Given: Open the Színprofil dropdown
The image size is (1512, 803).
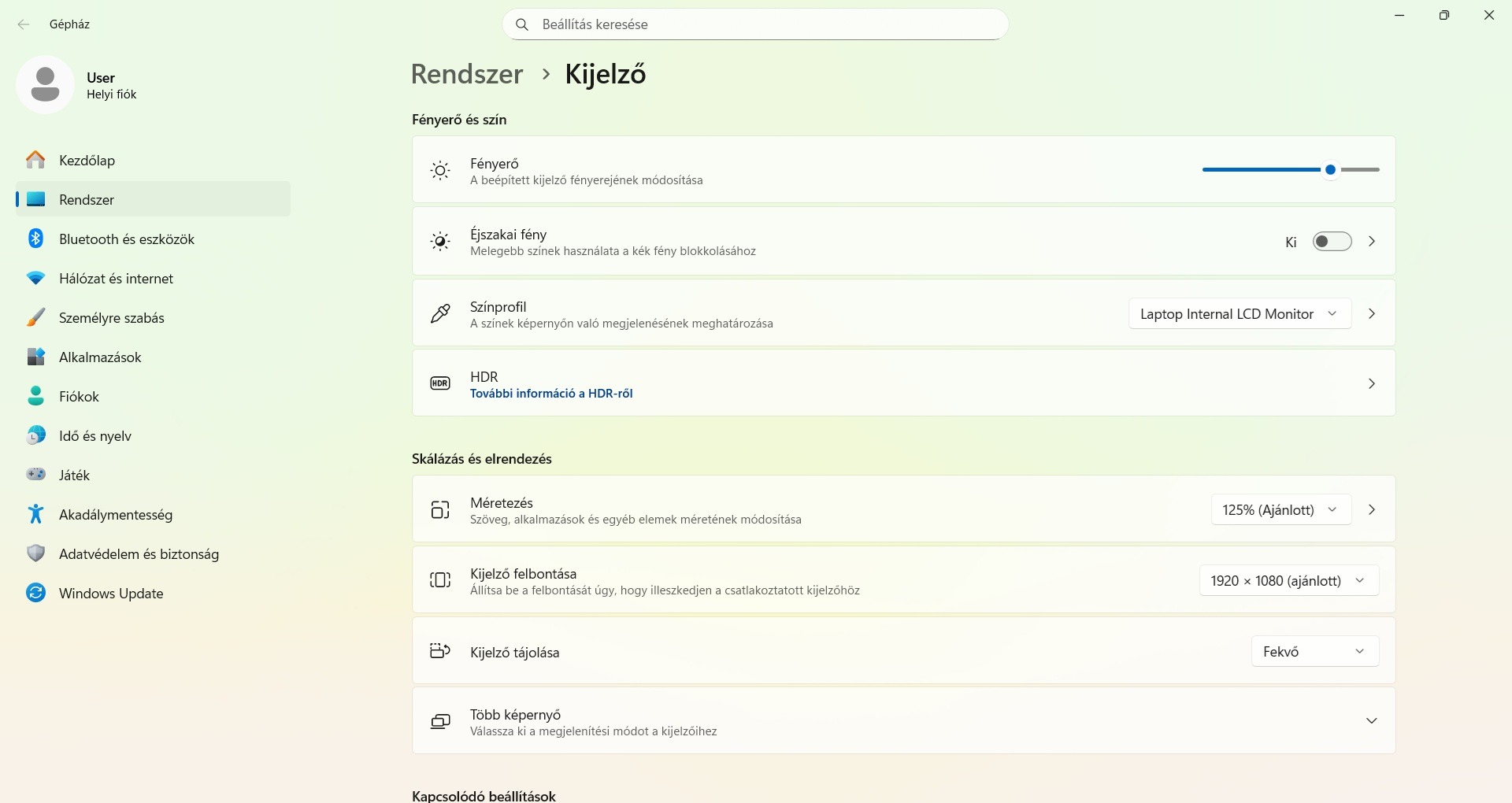Looking at the screenshot, I should coord(1240,314).
